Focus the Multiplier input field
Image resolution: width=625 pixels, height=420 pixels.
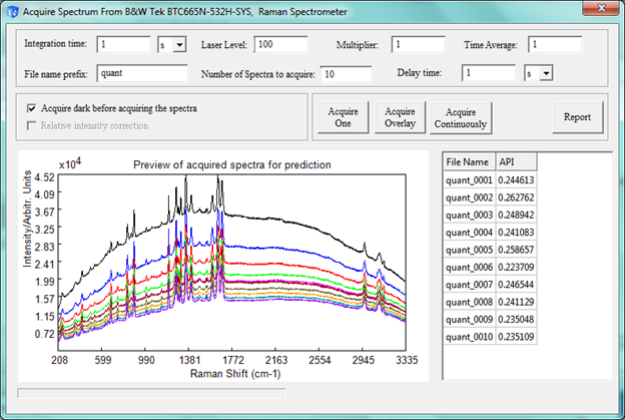click(x=418, y=44)
